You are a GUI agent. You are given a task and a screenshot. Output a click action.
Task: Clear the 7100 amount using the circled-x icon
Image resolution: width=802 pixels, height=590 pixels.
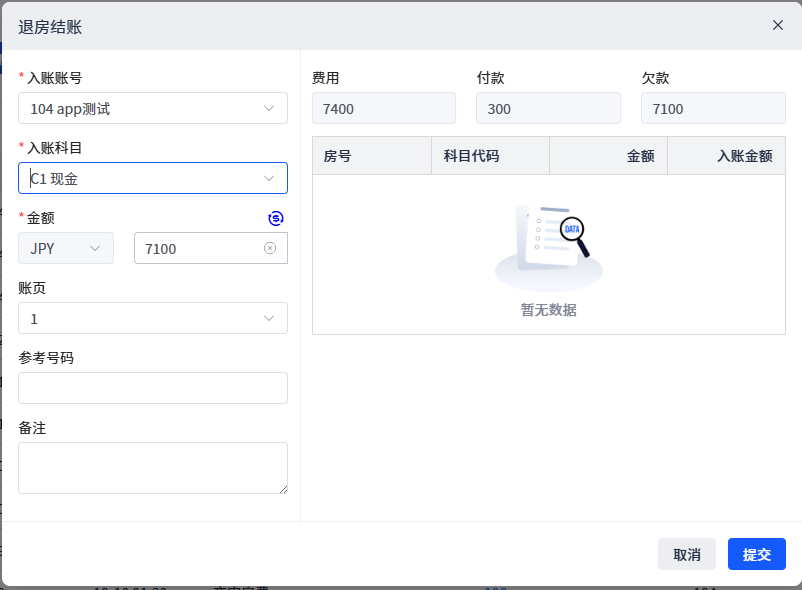[270, 248]
